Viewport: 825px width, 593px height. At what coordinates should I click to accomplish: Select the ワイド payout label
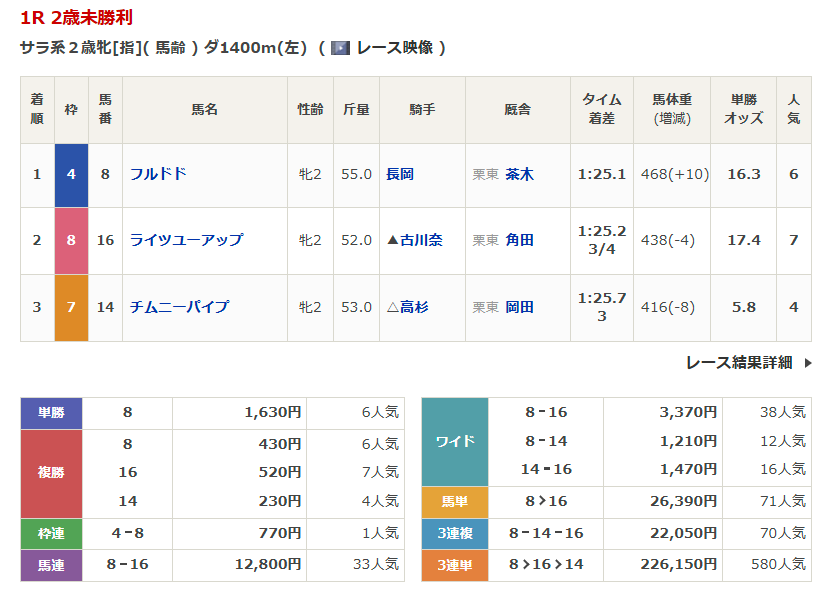point(455,441)
